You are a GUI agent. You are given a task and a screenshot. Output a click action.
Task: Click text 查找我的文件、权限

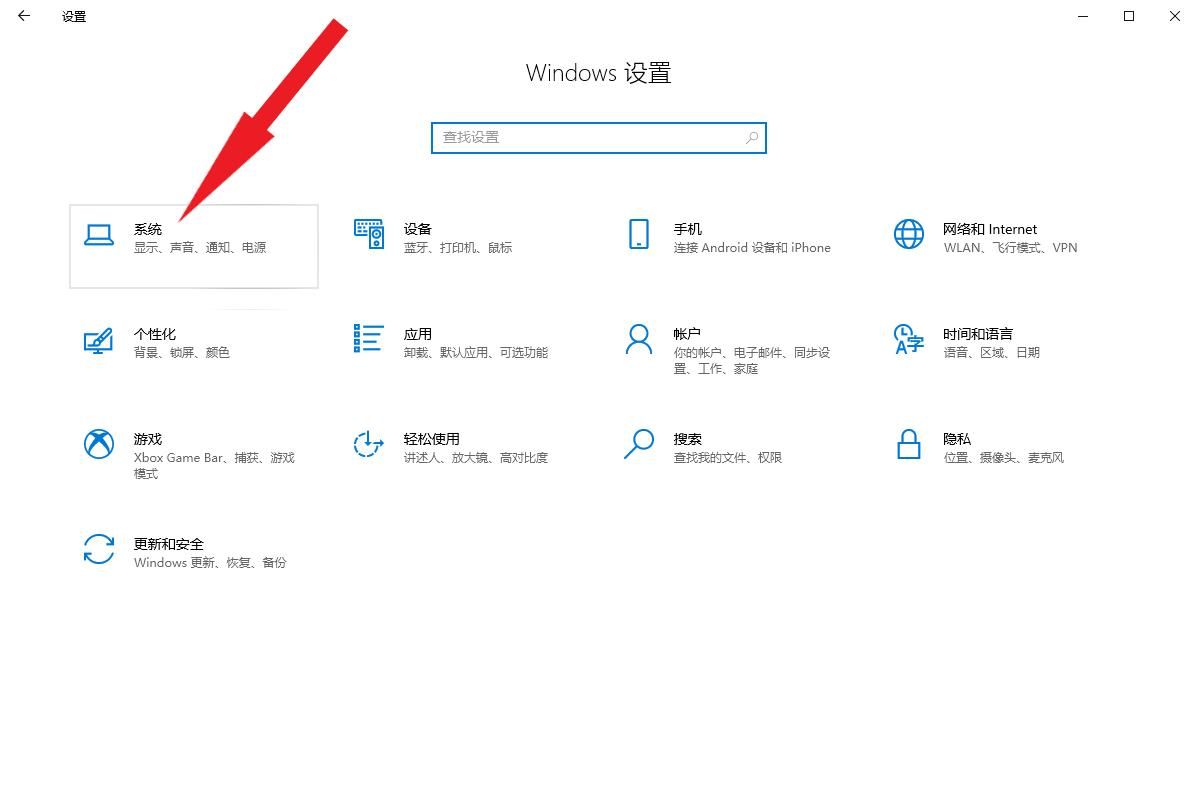click(x=727, y=457)
